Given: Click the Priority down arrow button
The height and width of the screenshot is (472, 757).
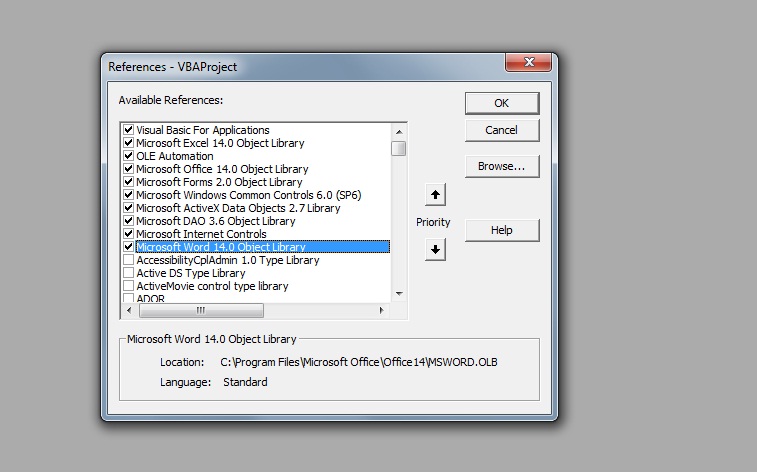Looking at the screenshot, I should click(x=435, y=250).
